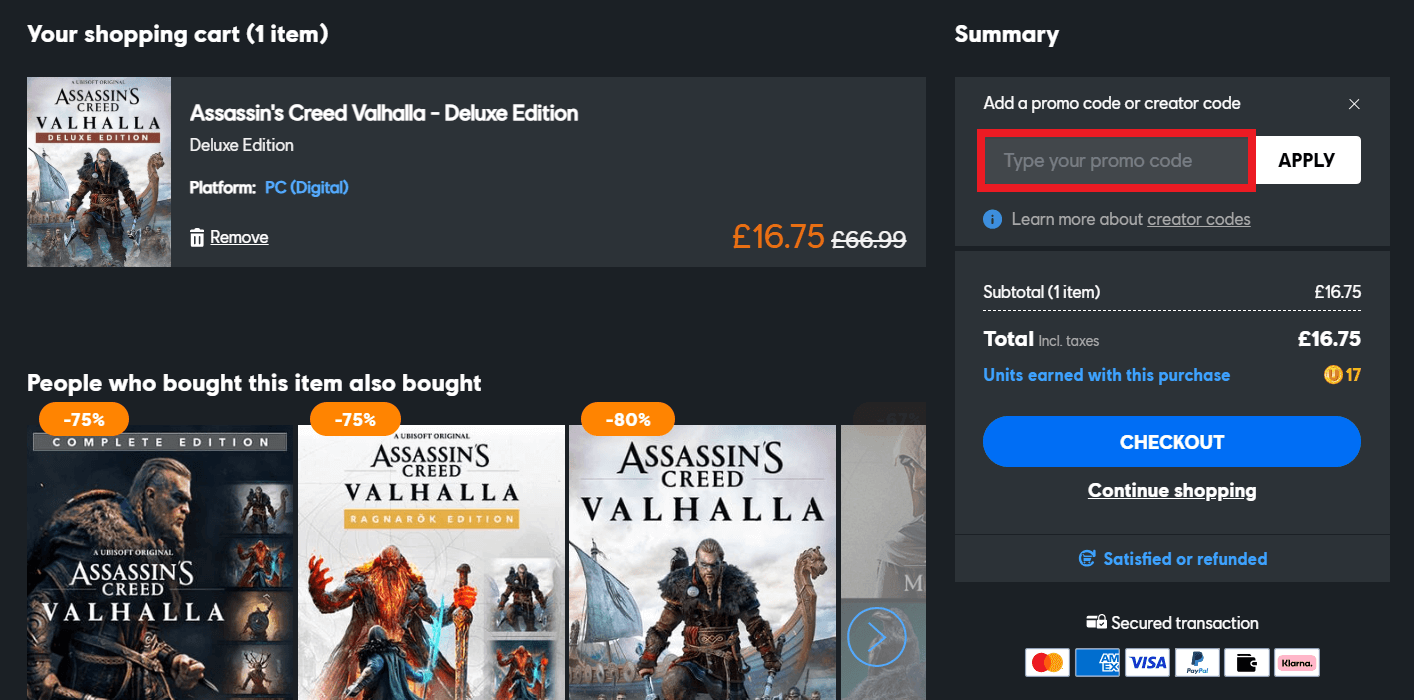
Task: Click the Mastercard payment icon
Action: click(1047, 662)
